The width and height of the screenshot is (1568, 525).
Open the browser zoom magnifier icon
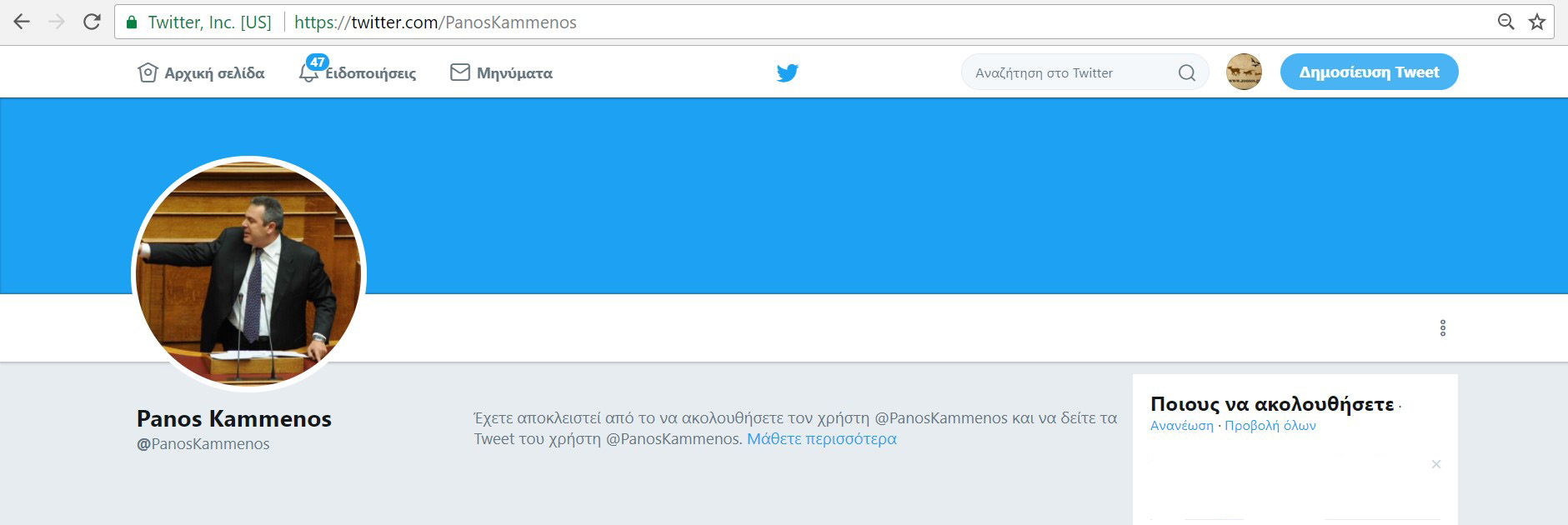coord(1505,22)
